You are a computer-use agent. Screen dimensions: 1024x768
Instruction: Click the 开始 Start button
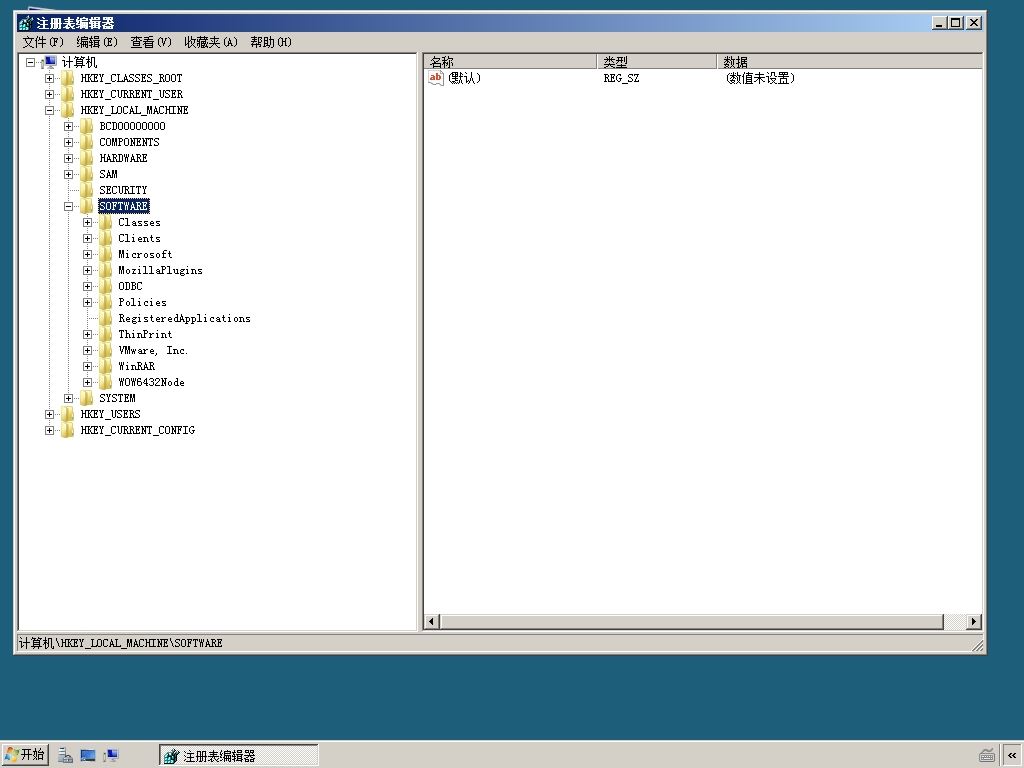[x=25, y=755]
